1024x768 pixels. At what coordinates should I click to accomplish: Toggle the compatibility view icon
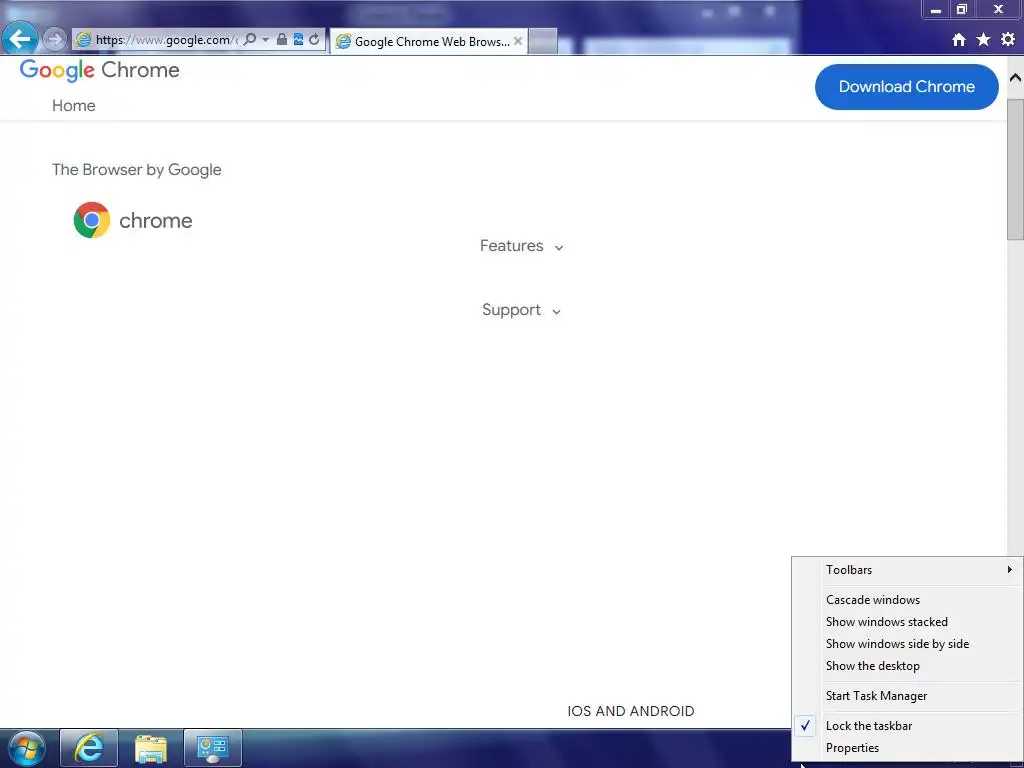coord(298,40)
